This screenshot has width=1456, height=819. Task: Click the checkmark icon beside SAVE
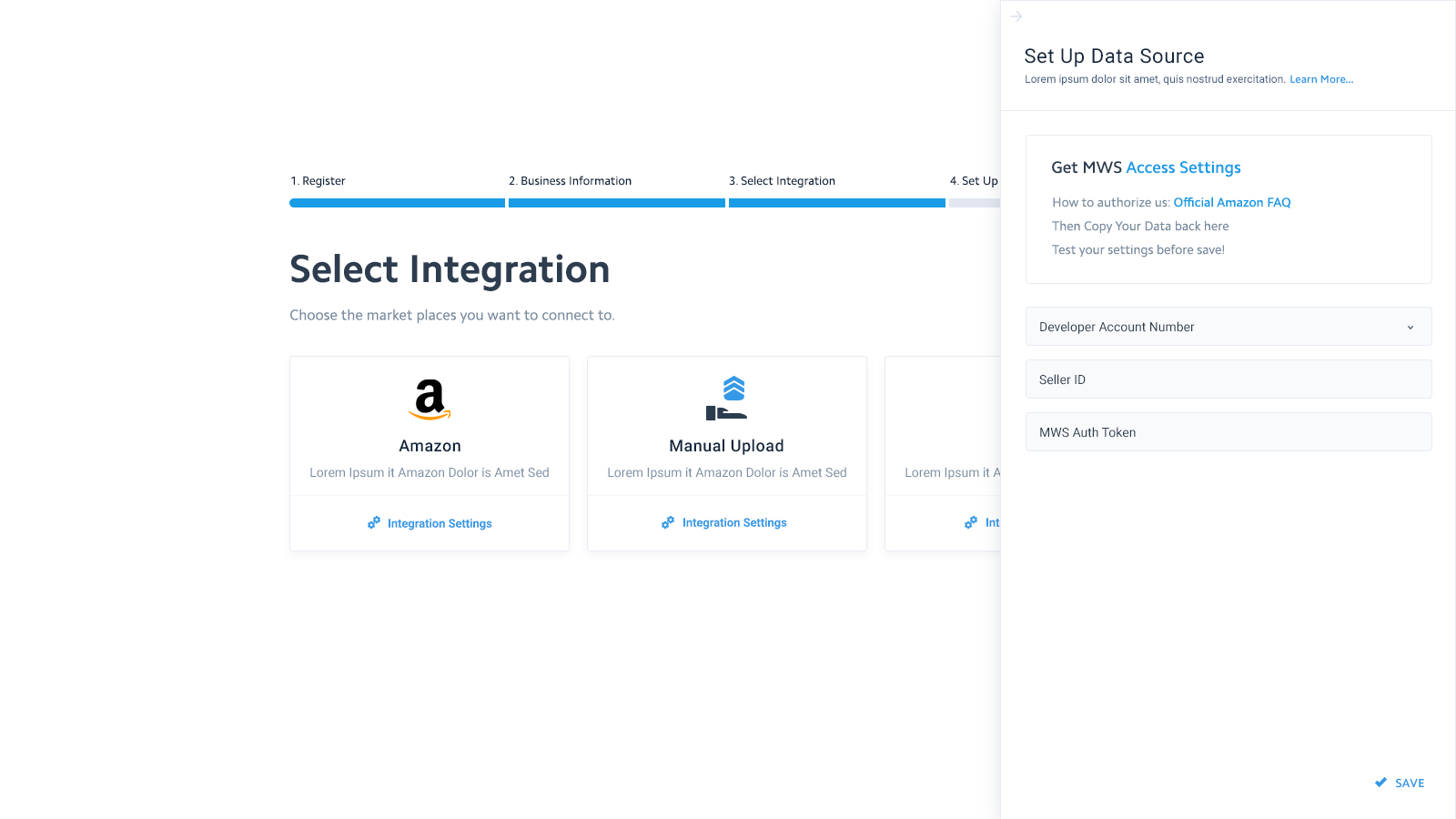tap(1380, 783)
